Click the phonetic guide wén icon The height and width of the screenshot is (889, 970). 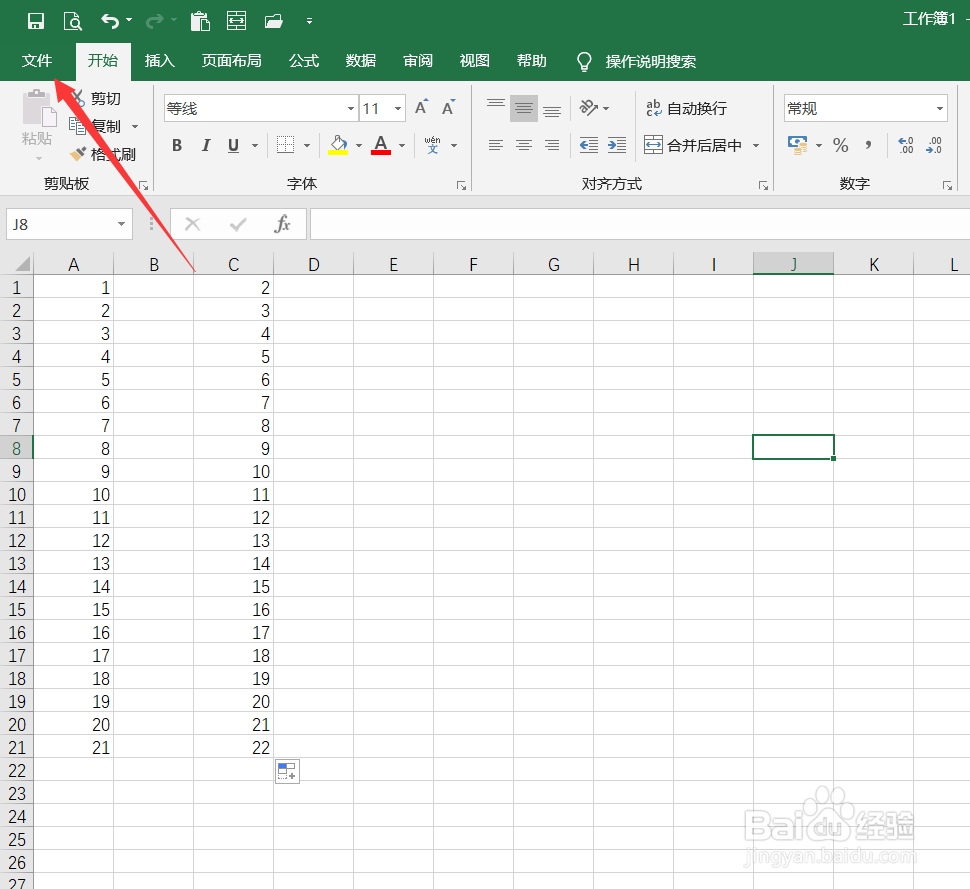(432, 145)
